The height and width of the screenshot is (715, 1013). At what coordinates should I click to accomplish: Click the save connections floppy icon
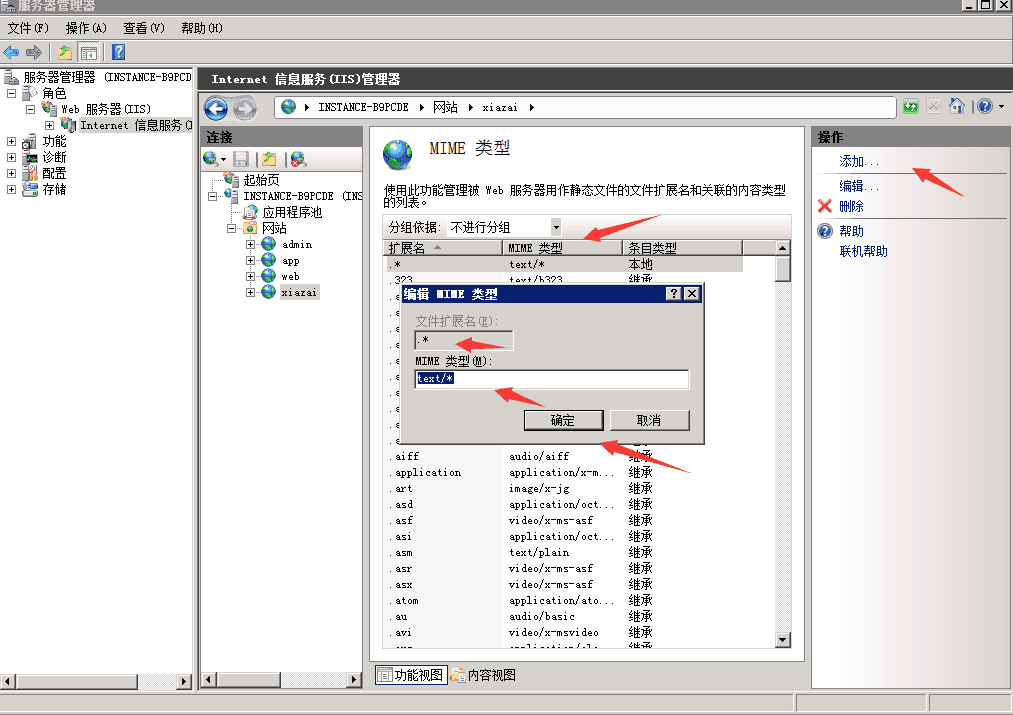click(242, 159)
